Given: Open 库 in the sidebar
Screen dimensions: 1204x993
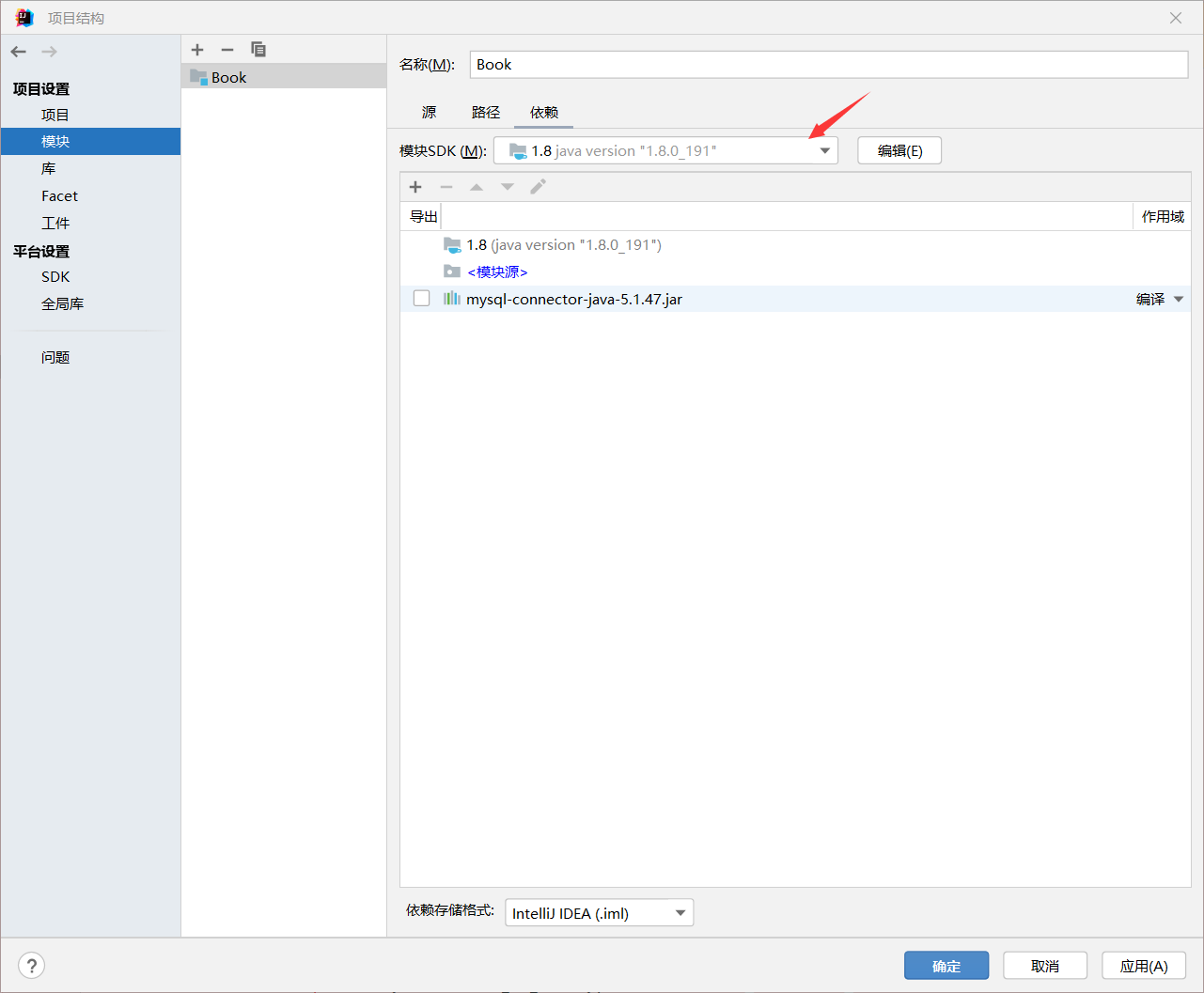Looking at the screenshot, I should tap(49, 168).
